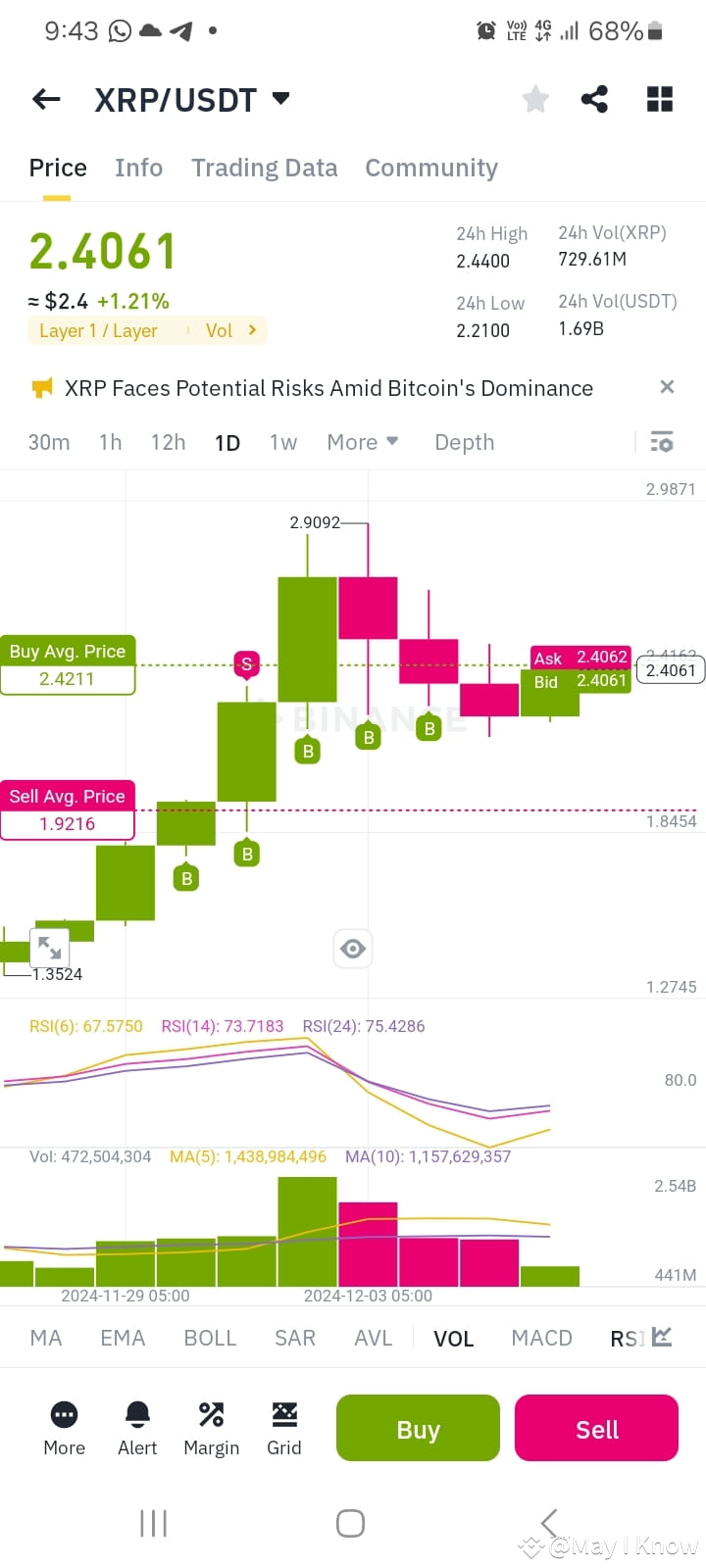Image resolution: width=706 pixels, height=1568 pixels.
Task: Open the chart settings icon beside Depth
Action: (662, 442)
